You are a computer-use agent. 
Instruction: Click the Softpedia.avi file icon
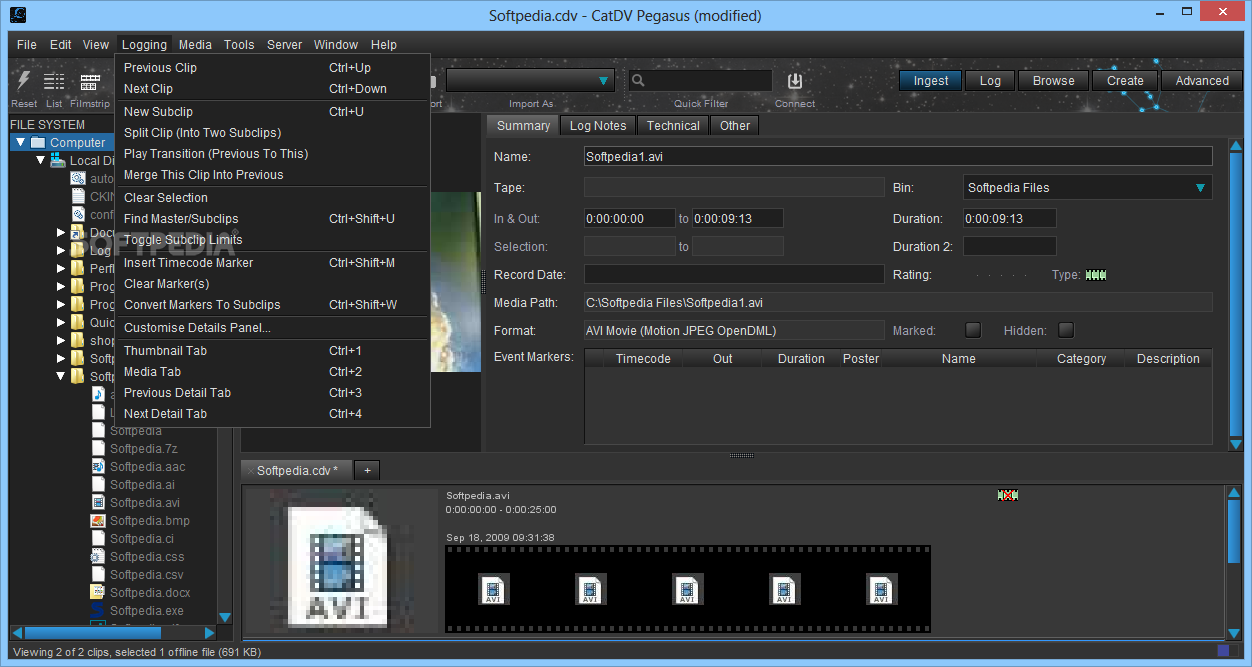point(98,503)
